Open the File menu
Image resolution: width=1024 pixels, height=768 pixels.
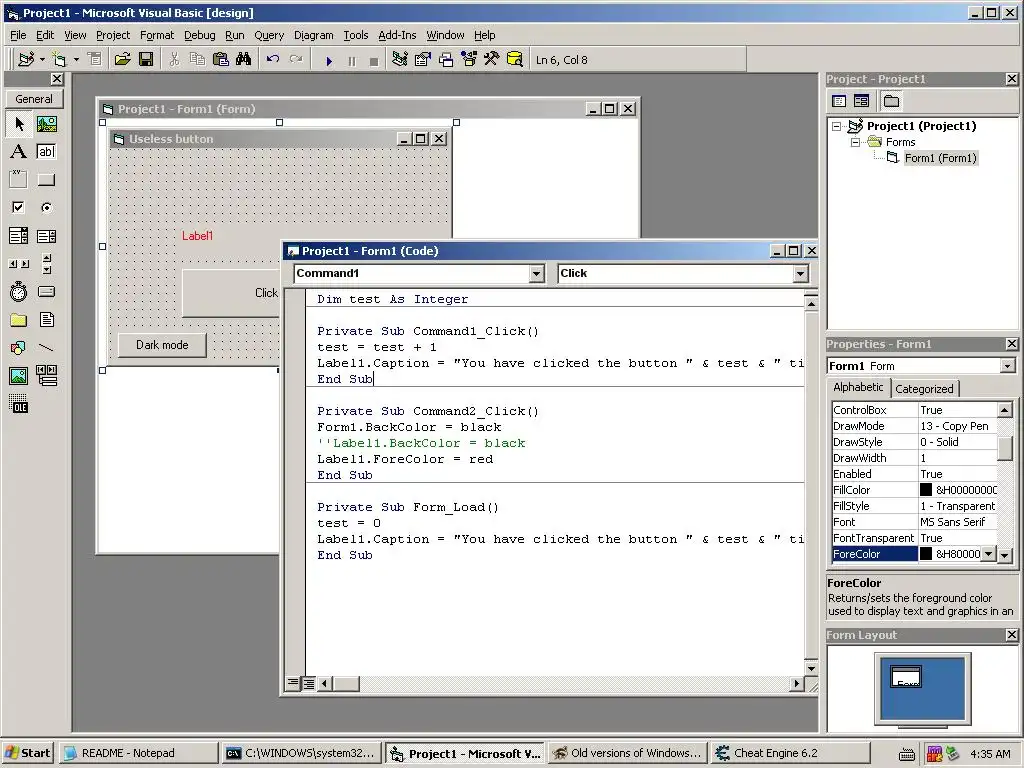[x=18, y=35]
